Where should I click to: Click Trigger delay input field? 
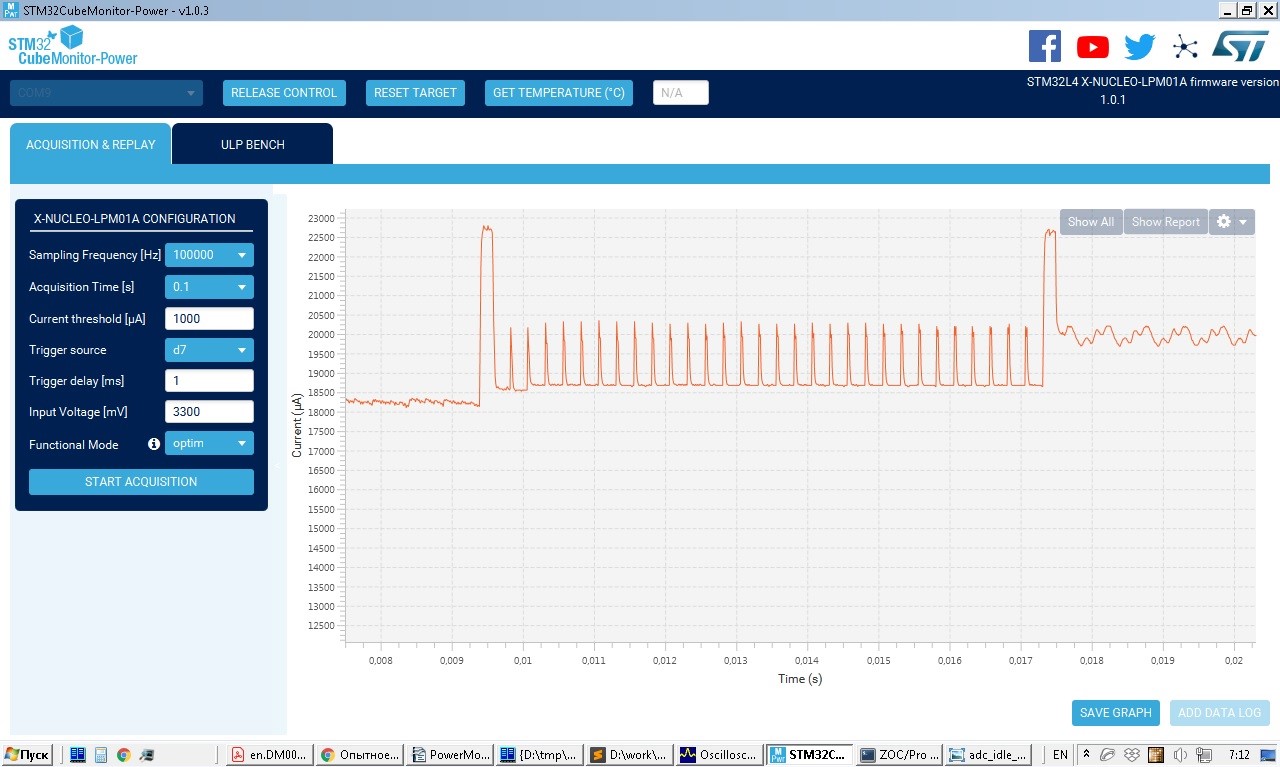click(209, 381)
